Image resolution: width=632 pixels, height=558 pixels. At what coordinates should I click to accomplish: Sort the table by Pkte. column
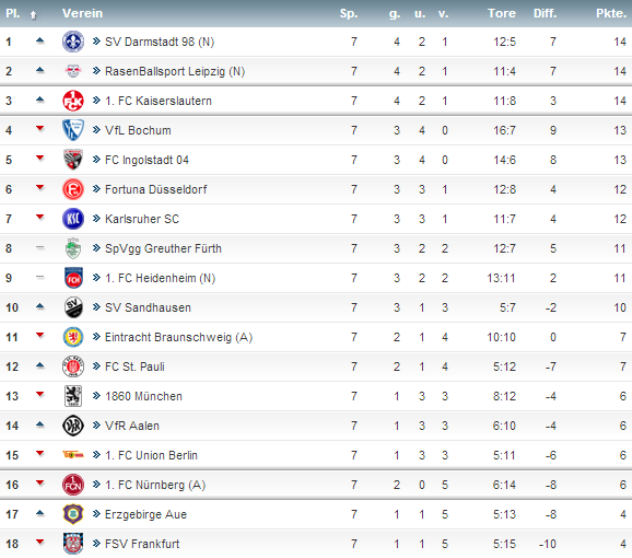[x=610, y=14]
